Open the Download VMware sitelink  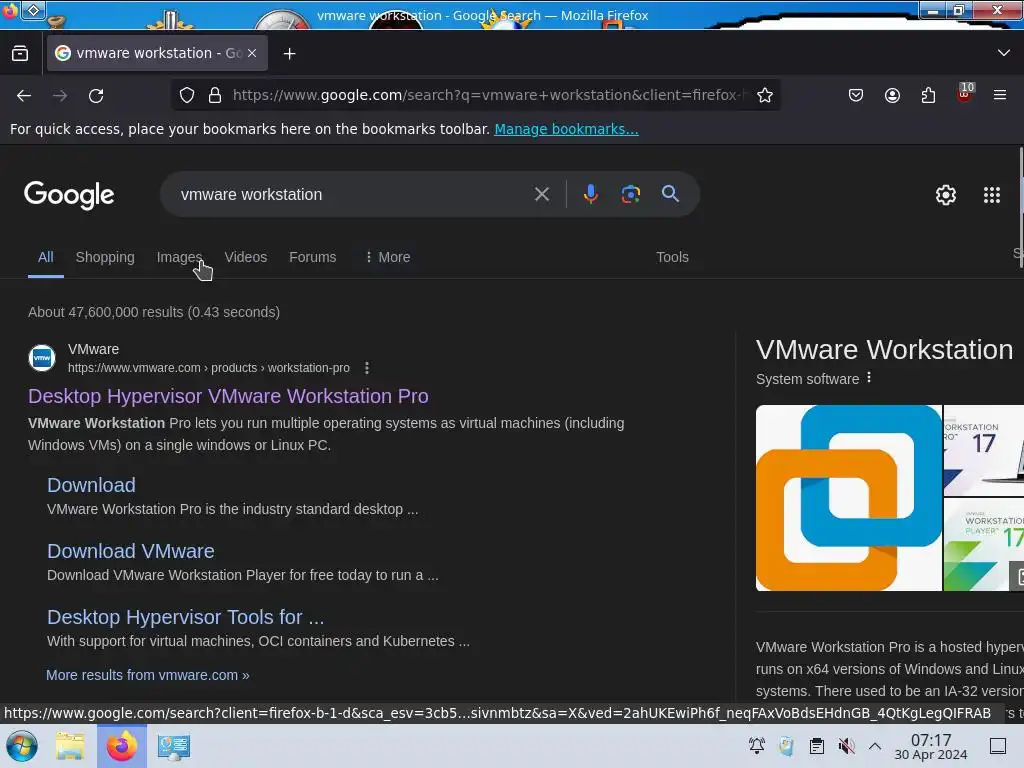[131, 551]
